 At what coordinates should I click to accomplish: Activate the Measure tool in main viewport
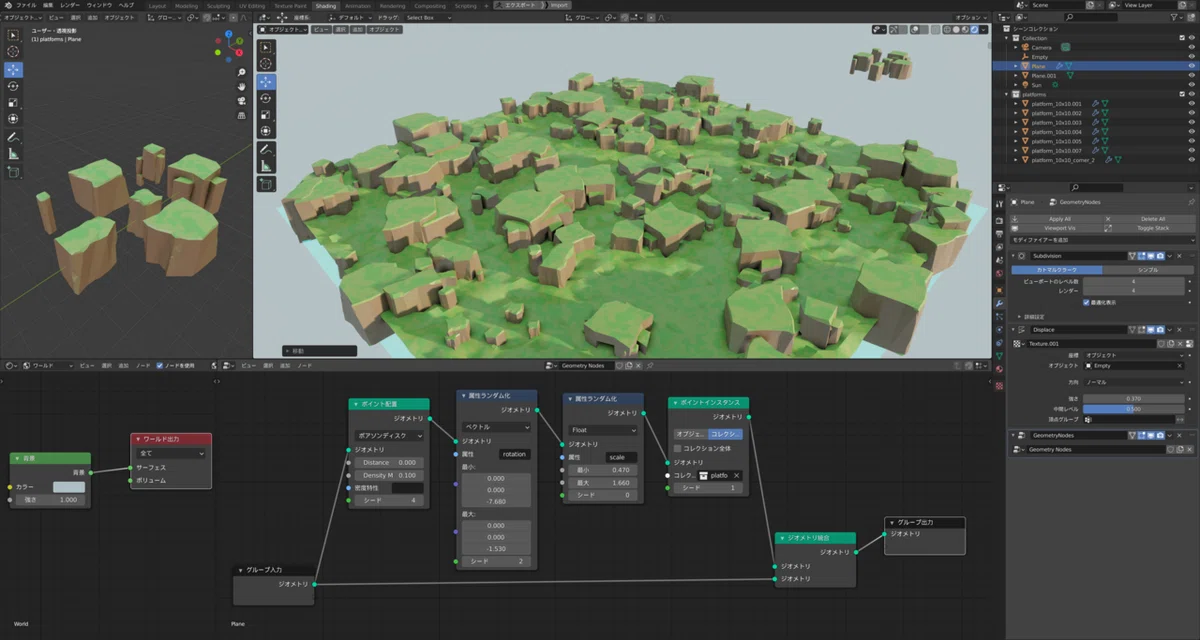(x=267, y=165)
